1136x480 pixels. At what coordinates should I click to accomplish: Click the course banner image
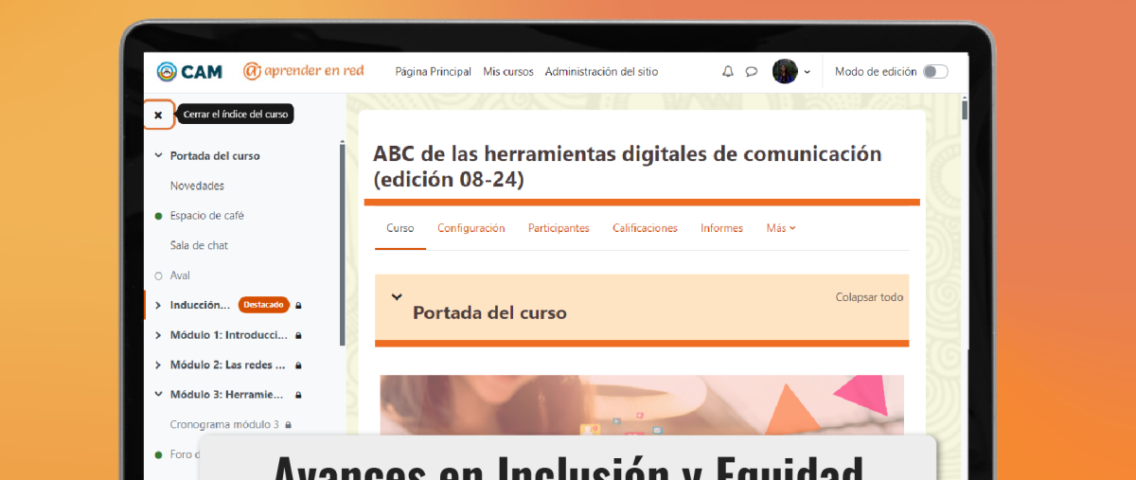641,405
